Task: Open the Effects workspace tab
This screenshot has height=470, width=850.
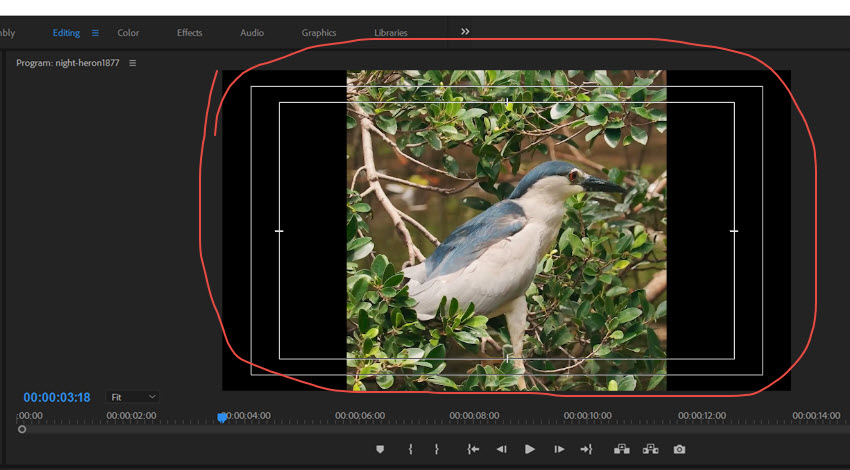Action: click(x=189, y=33)
